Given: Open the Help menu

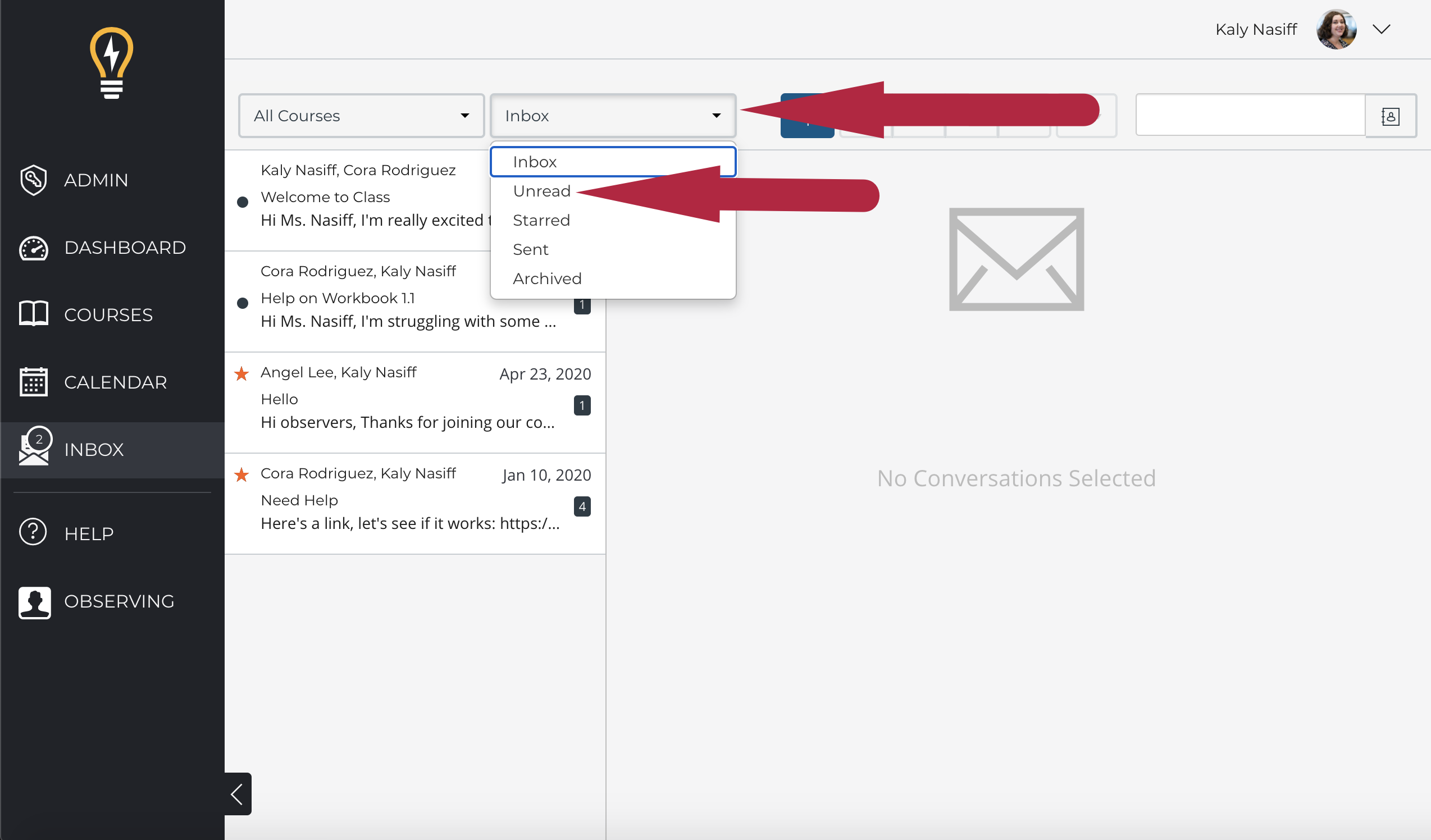Looking at the screenshot, I should click(x=112, y=533).
